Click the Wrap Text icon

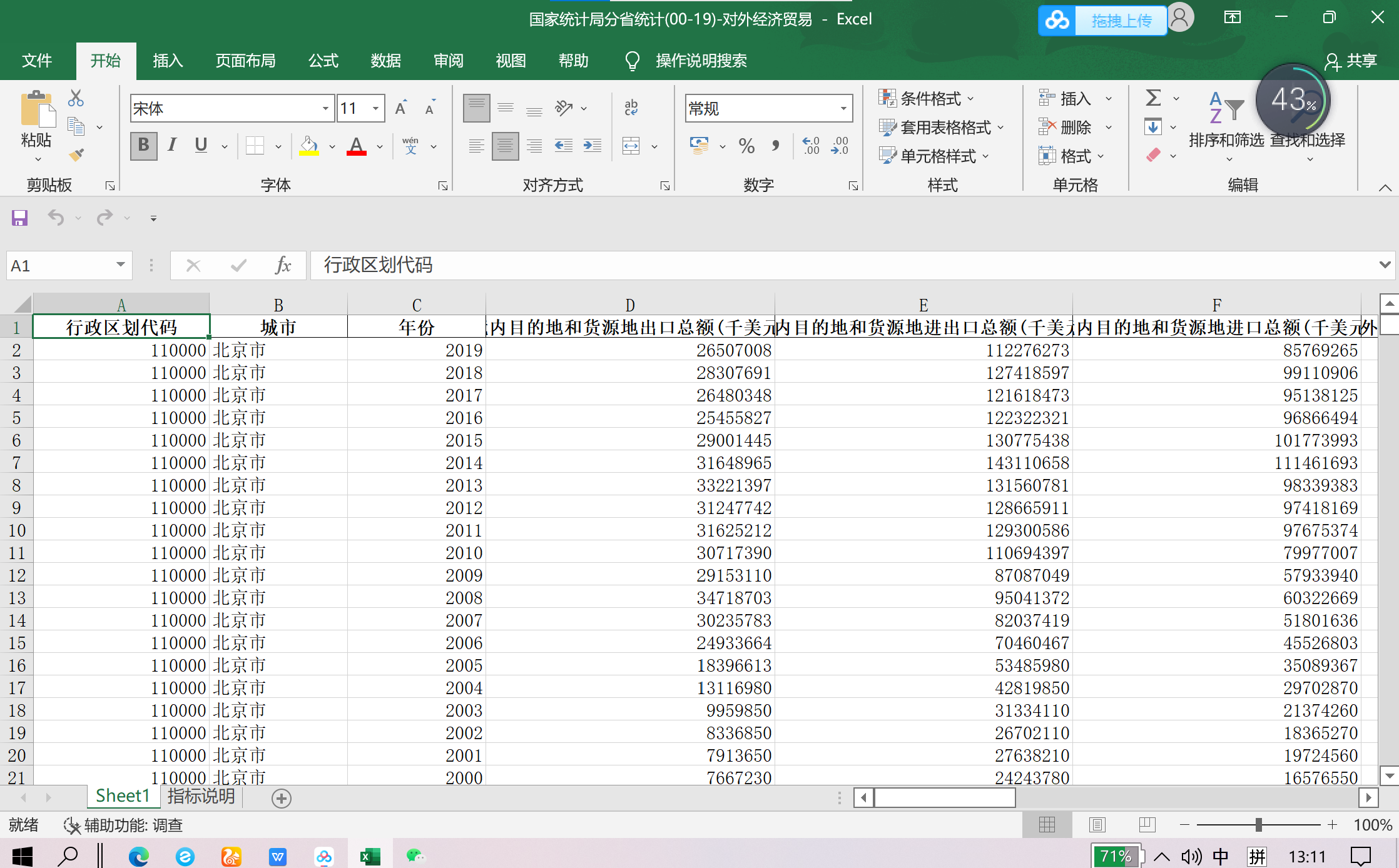pos(631,108)
